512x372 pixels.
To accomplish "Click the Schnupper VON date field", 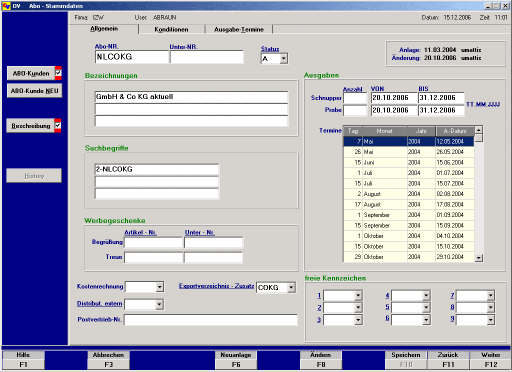I will [x=394, y=98].
